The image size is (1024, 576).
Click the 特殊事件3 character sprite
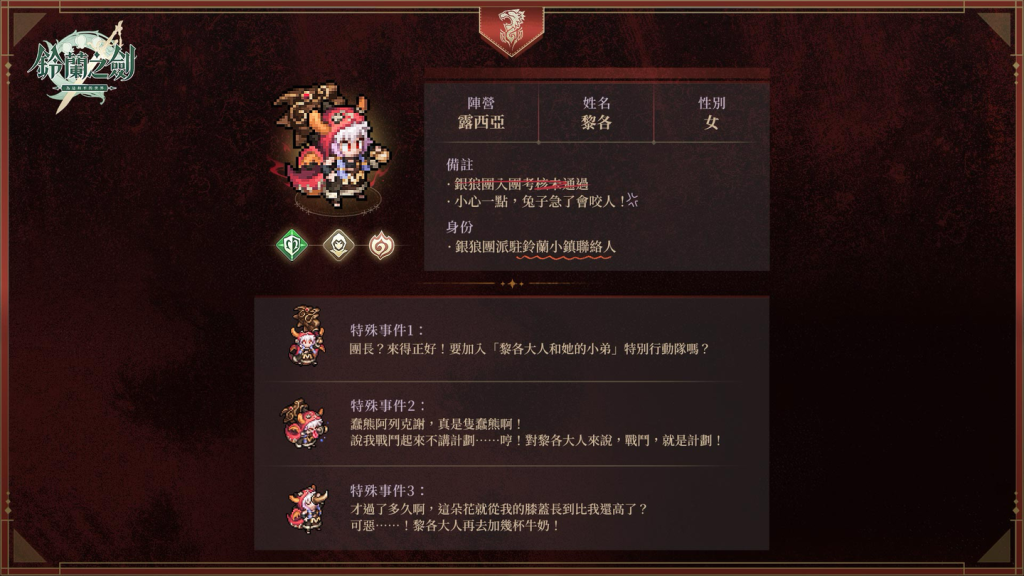point(306,509)
